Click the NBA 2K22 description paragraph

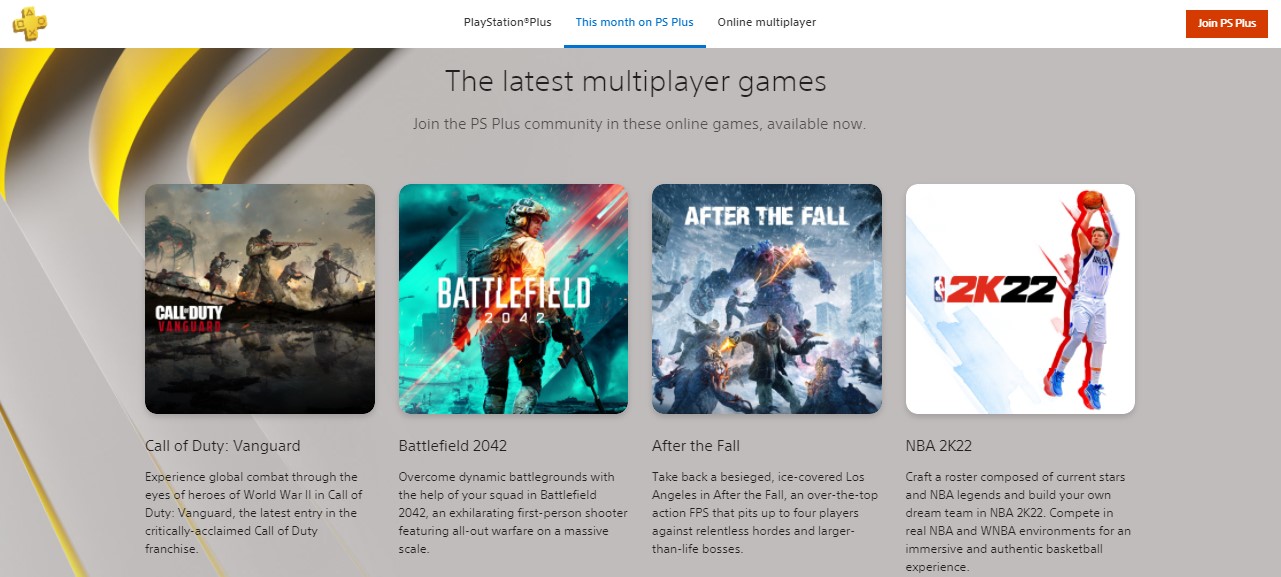(x=1018, y=522)
